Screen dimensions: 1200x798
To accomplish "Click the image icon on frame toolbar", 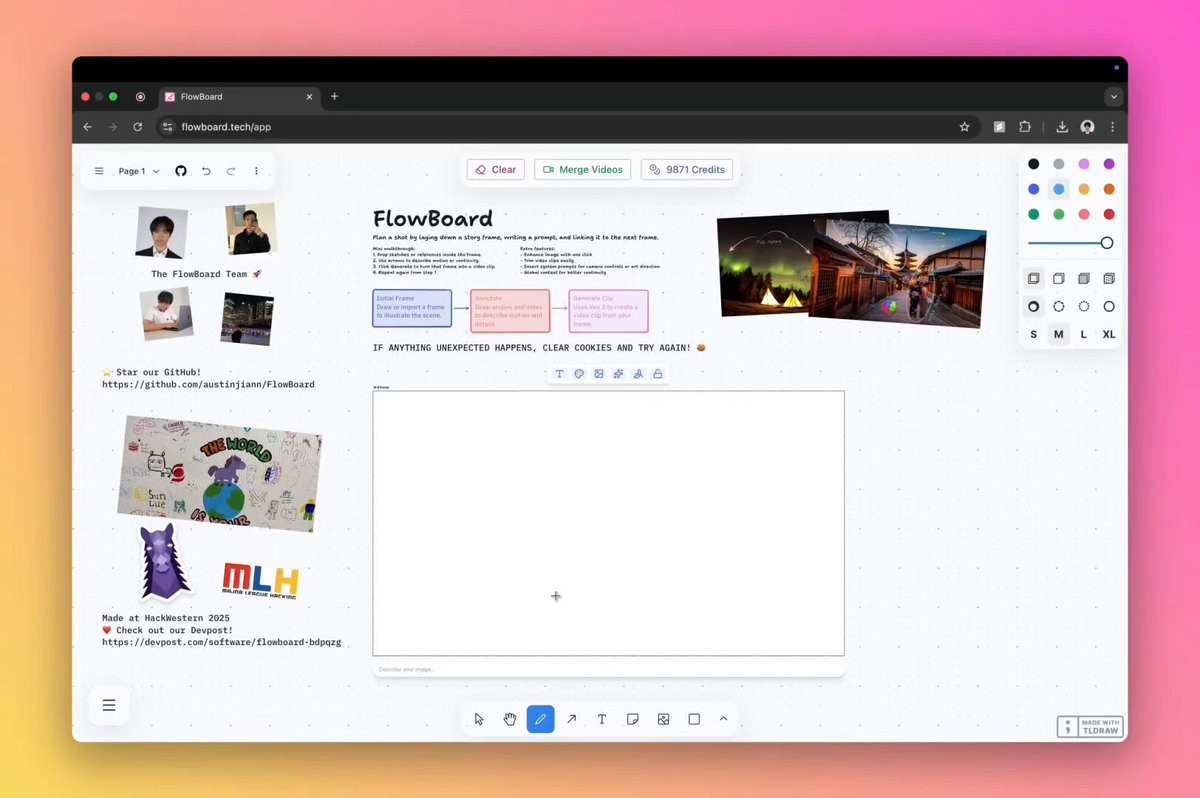I will tap(599, 374).
